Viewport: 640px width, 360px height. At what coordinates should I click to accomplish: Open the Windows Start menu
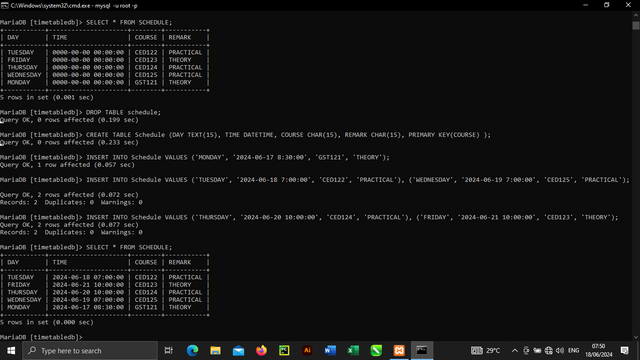11,351
